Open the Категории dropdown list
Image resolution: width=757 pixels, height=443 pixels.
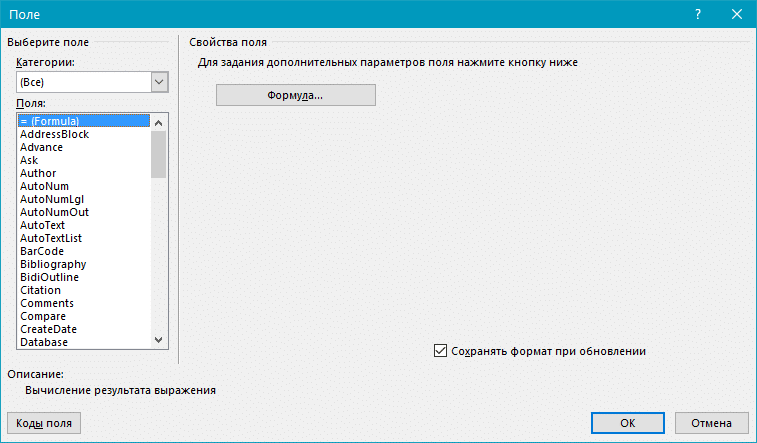point(158,82)
